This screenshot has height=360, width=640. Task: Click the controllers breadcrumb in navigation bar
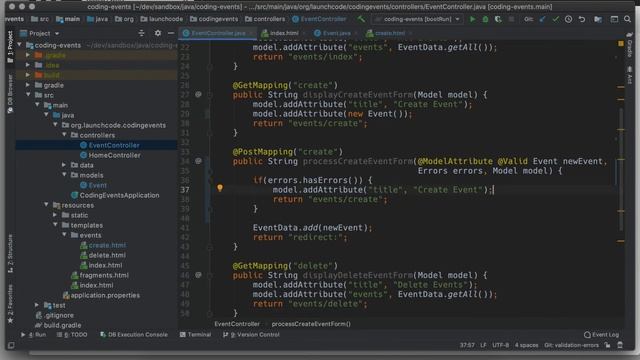point(265,19)
